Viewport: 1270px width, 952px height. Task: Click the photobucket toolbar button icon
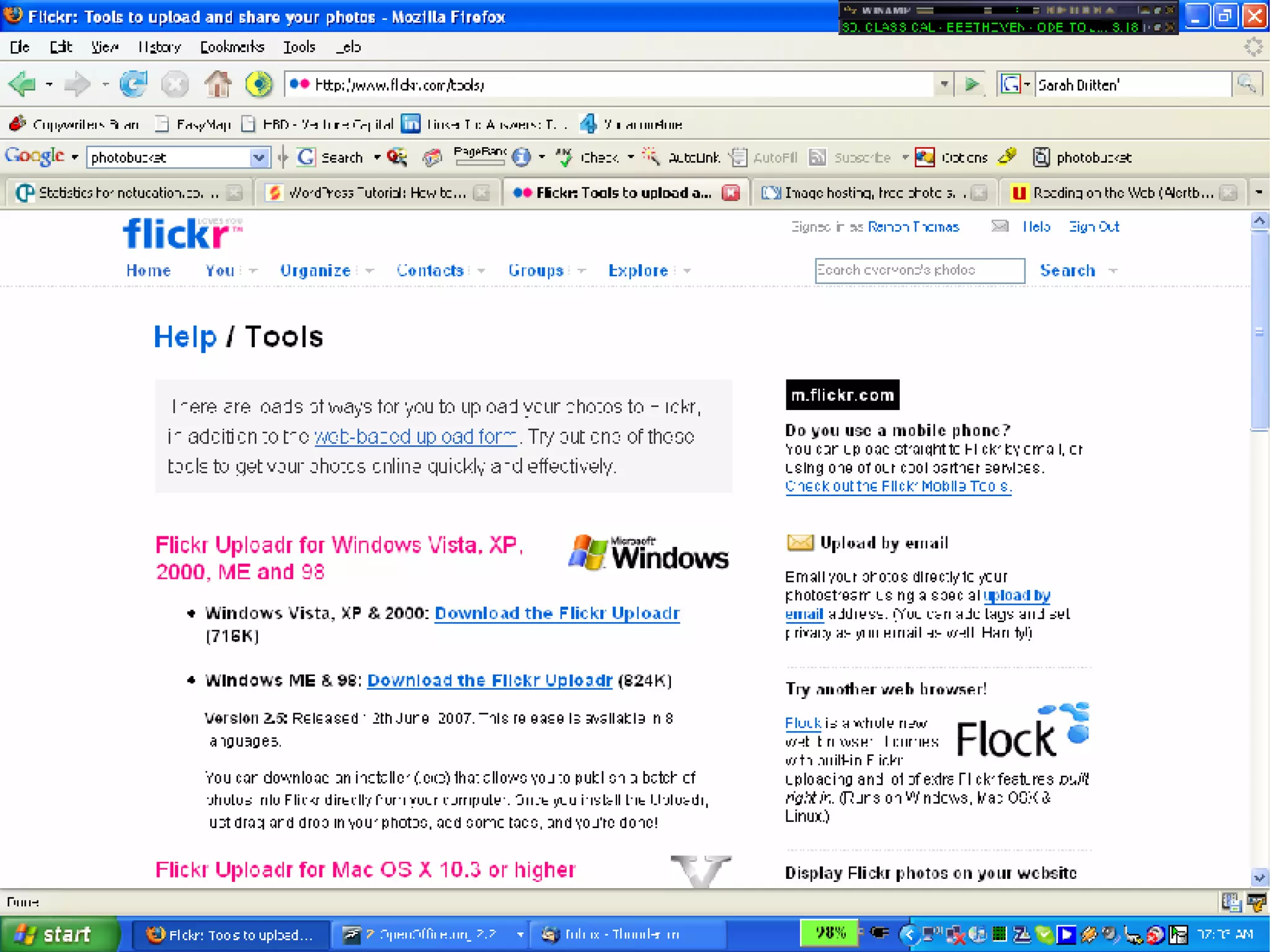(1041, 158)
